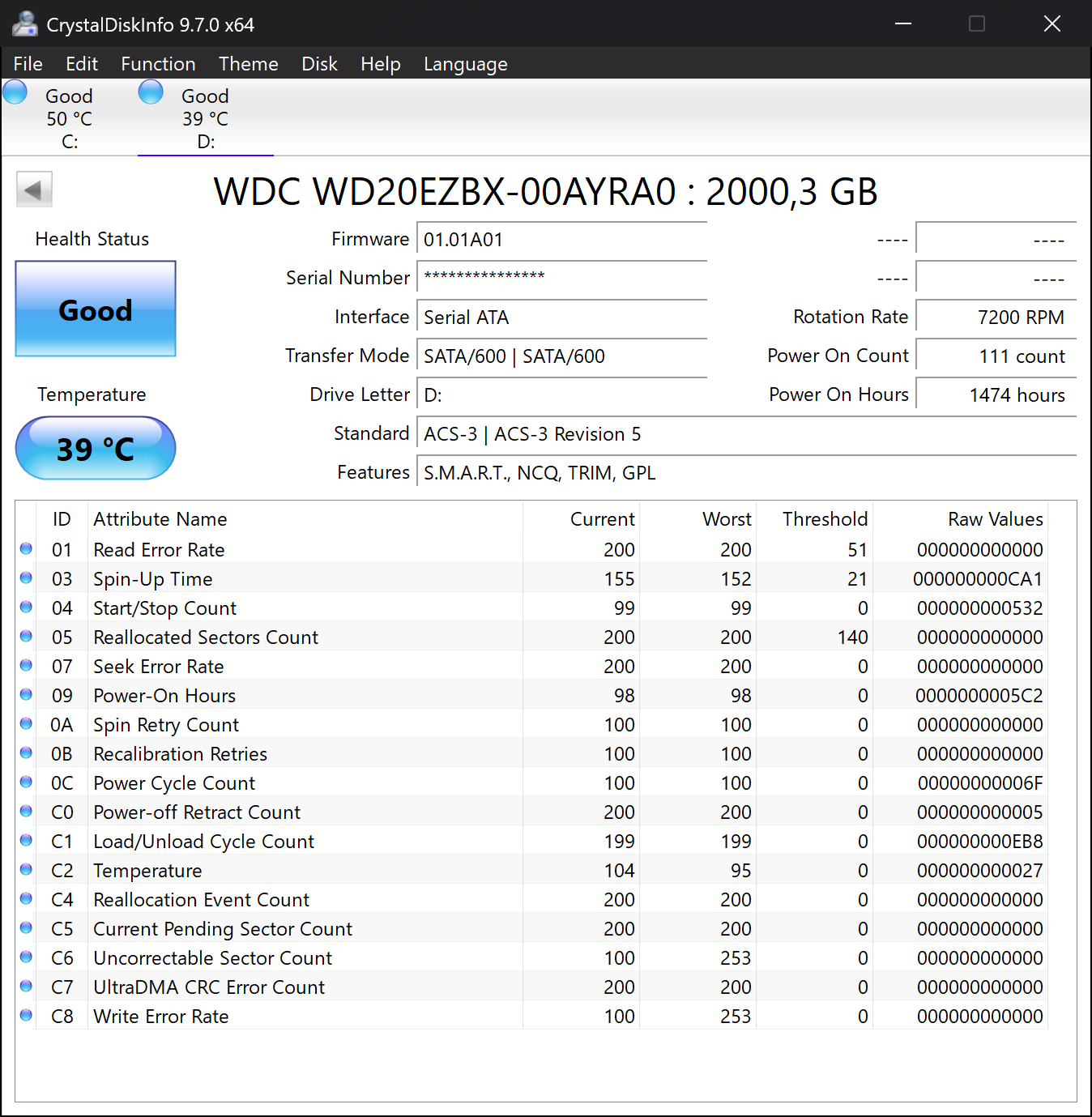Click Power On Hours value 1474 hours
Image resolution: width=1092 pixels, height=1117 pixels.
[x=996, y=394]
